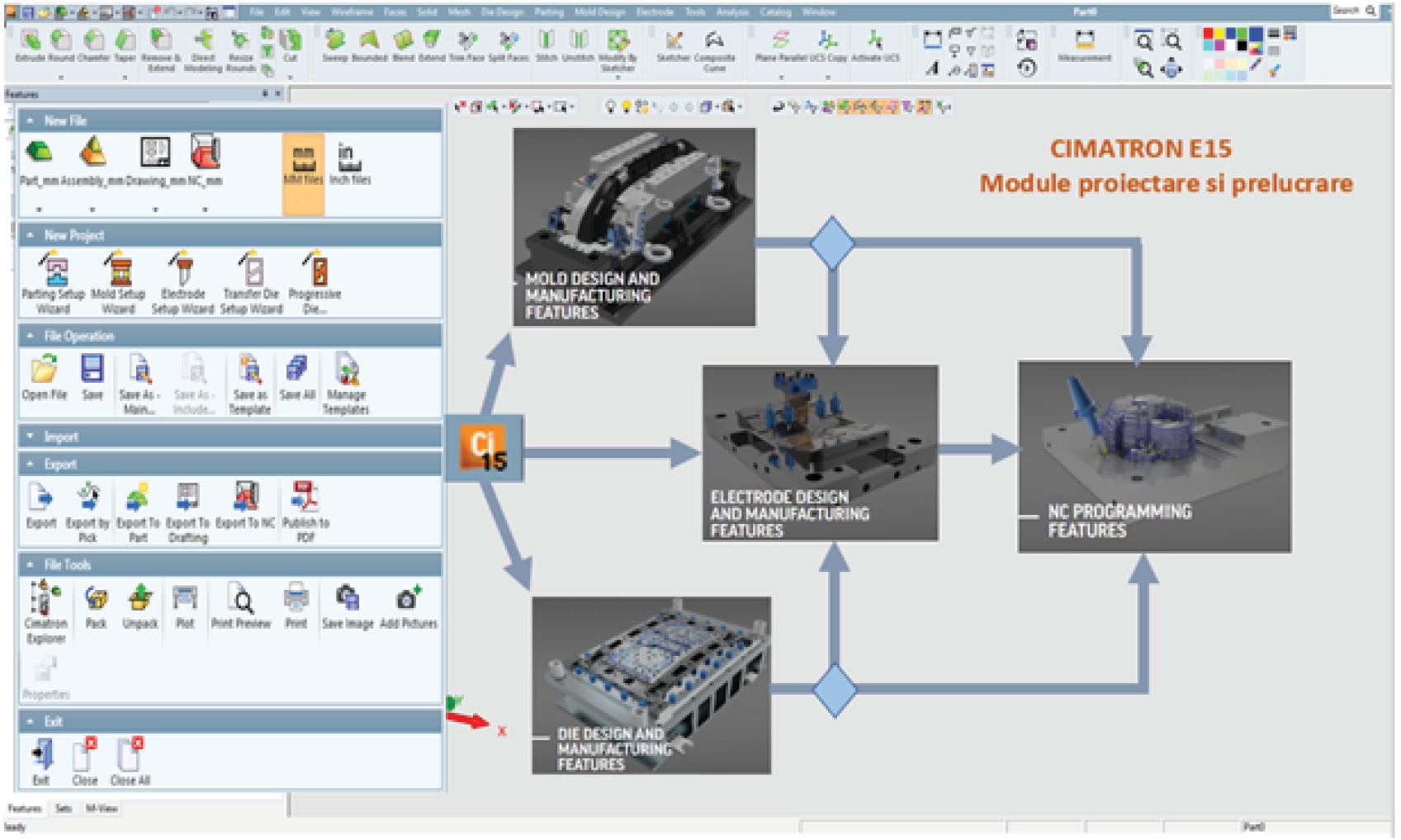The width and height of the screenshot is (1401, 840).
Task: Click the Activate UCS tool
Action: click(875, 45)
